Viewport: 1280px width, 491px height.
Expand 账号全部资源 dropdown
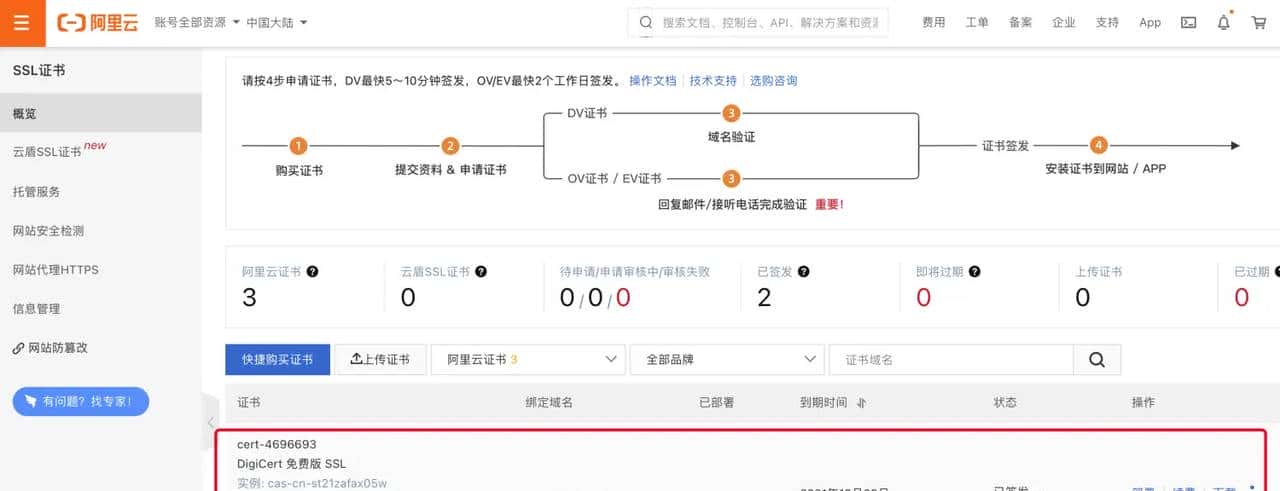197,22
